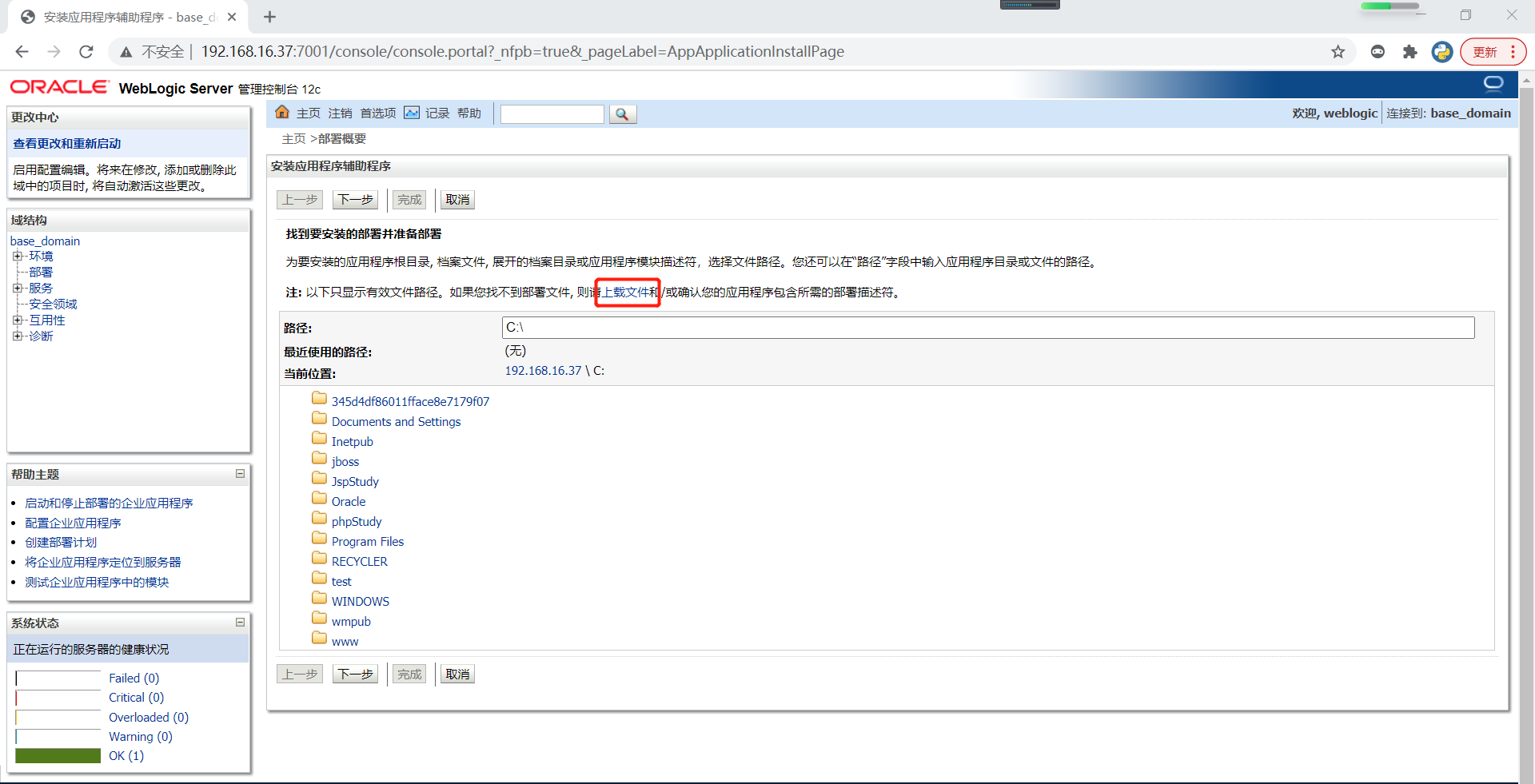
Task: Expand the 服务 tree node
Action: click(x=18, y=289)
